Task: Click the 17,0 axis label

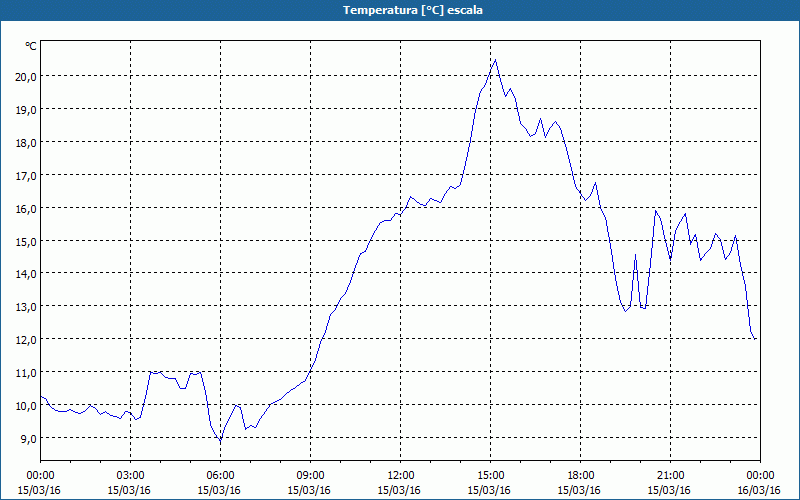Action: pyautogui.click(x=26, y=176)
